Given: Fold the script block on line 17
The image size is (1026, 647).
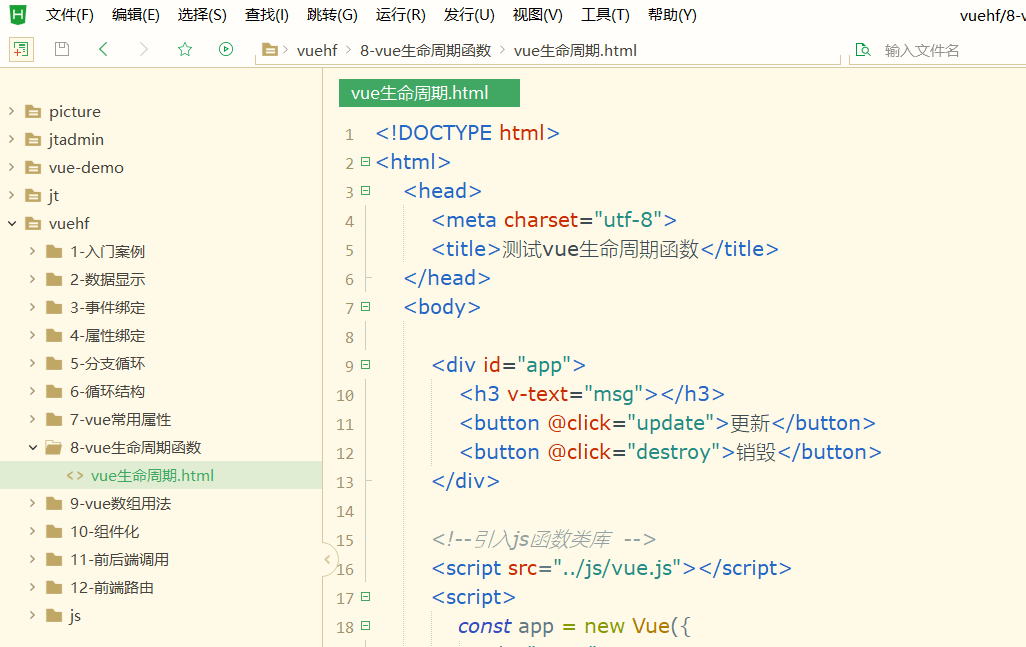Looking at the screenshot, I should pos(366,597).
